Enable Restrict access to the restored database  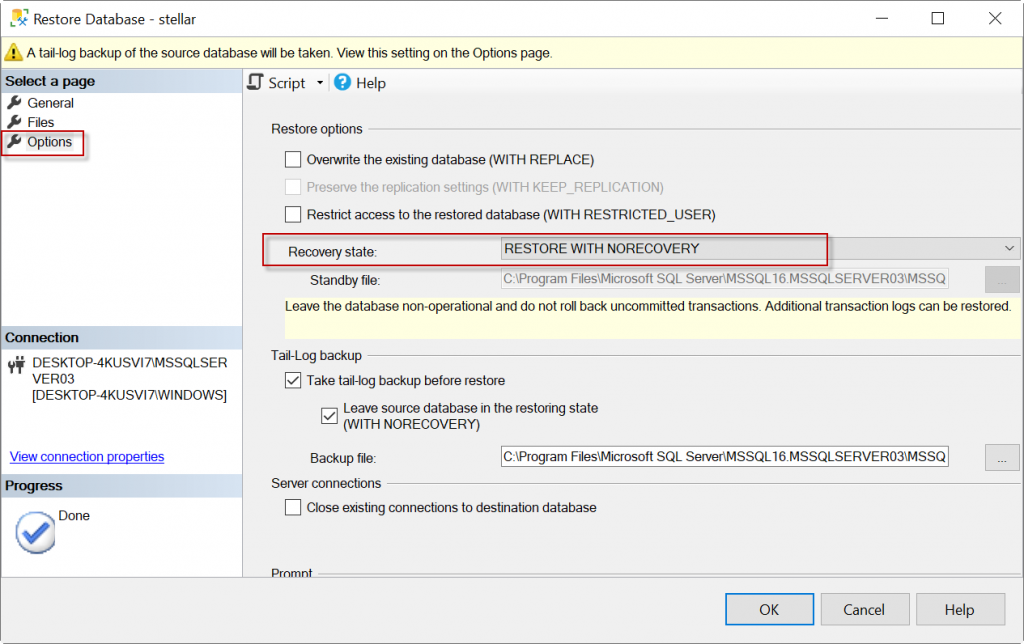coord(293,214)
